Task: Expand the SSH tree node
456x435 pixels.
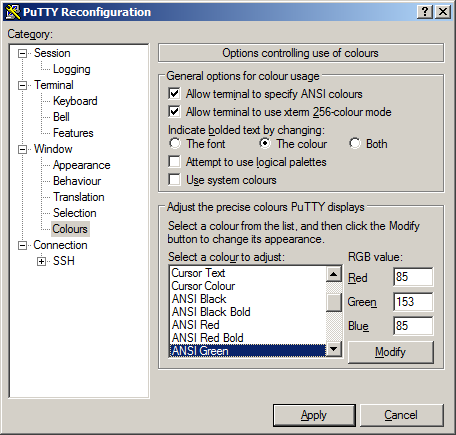Action: coord(41,261)
